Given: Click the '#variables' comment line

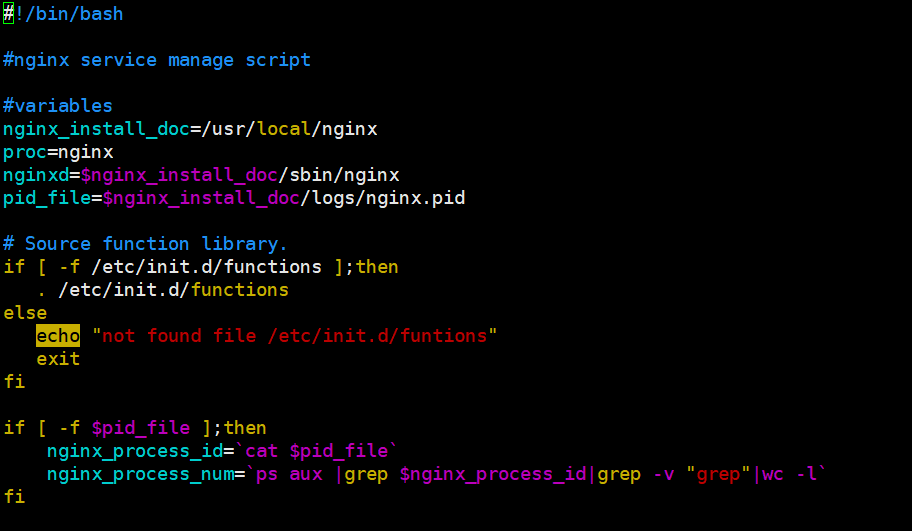Looking at the screenshot, I should point(58,106).
